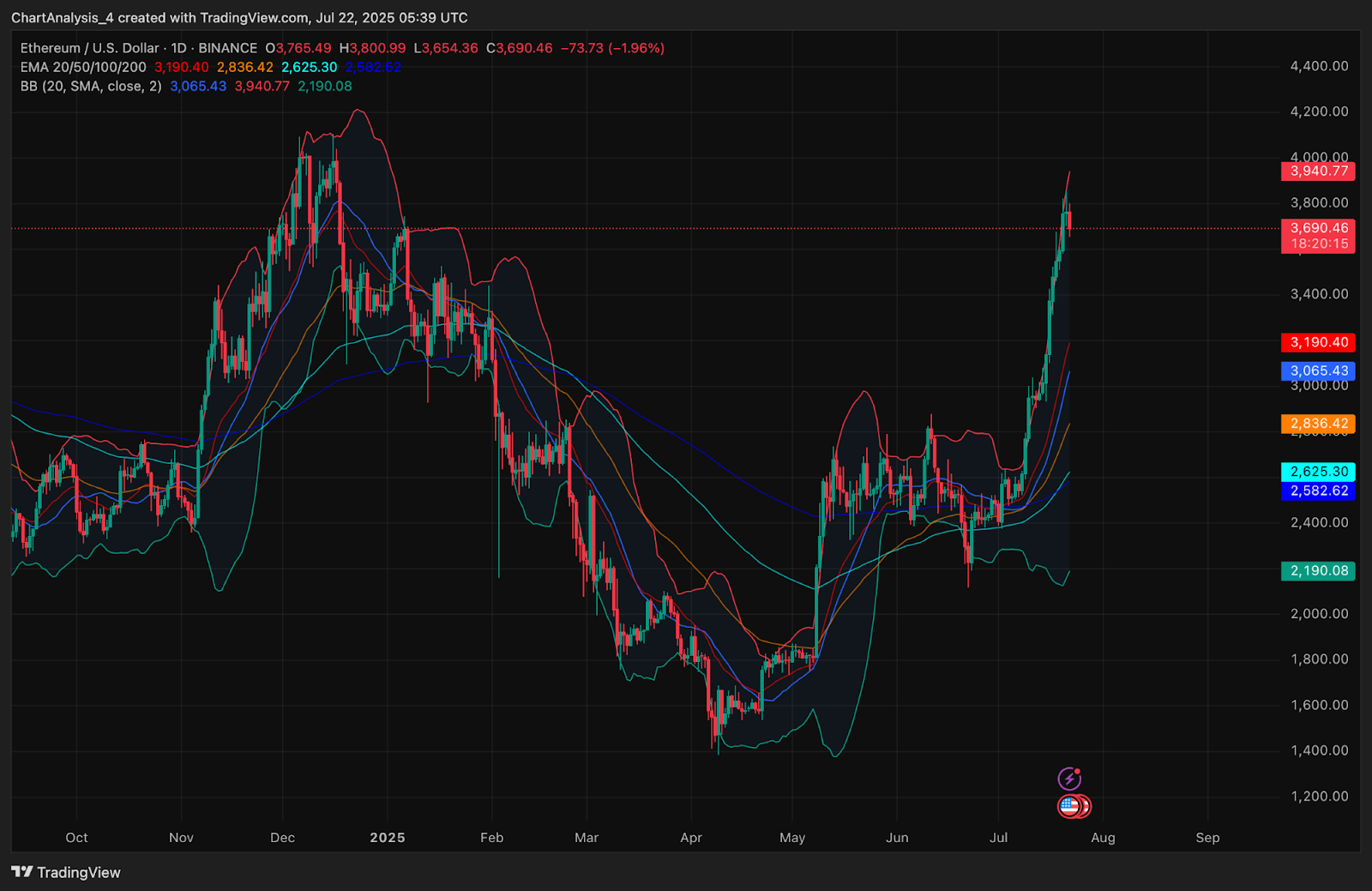The height and width of the screenshot is (891, 1372).
Task: Click the BB (20, SMA, close, 2) legend
Action: [x=90, y=86]
